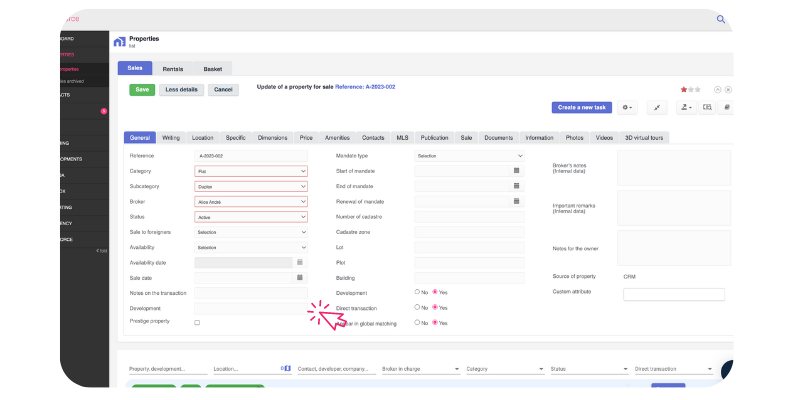The width and height of the screenshot is (800, 400).
Task: Click the first red rating star
Action: coord(684,89)
